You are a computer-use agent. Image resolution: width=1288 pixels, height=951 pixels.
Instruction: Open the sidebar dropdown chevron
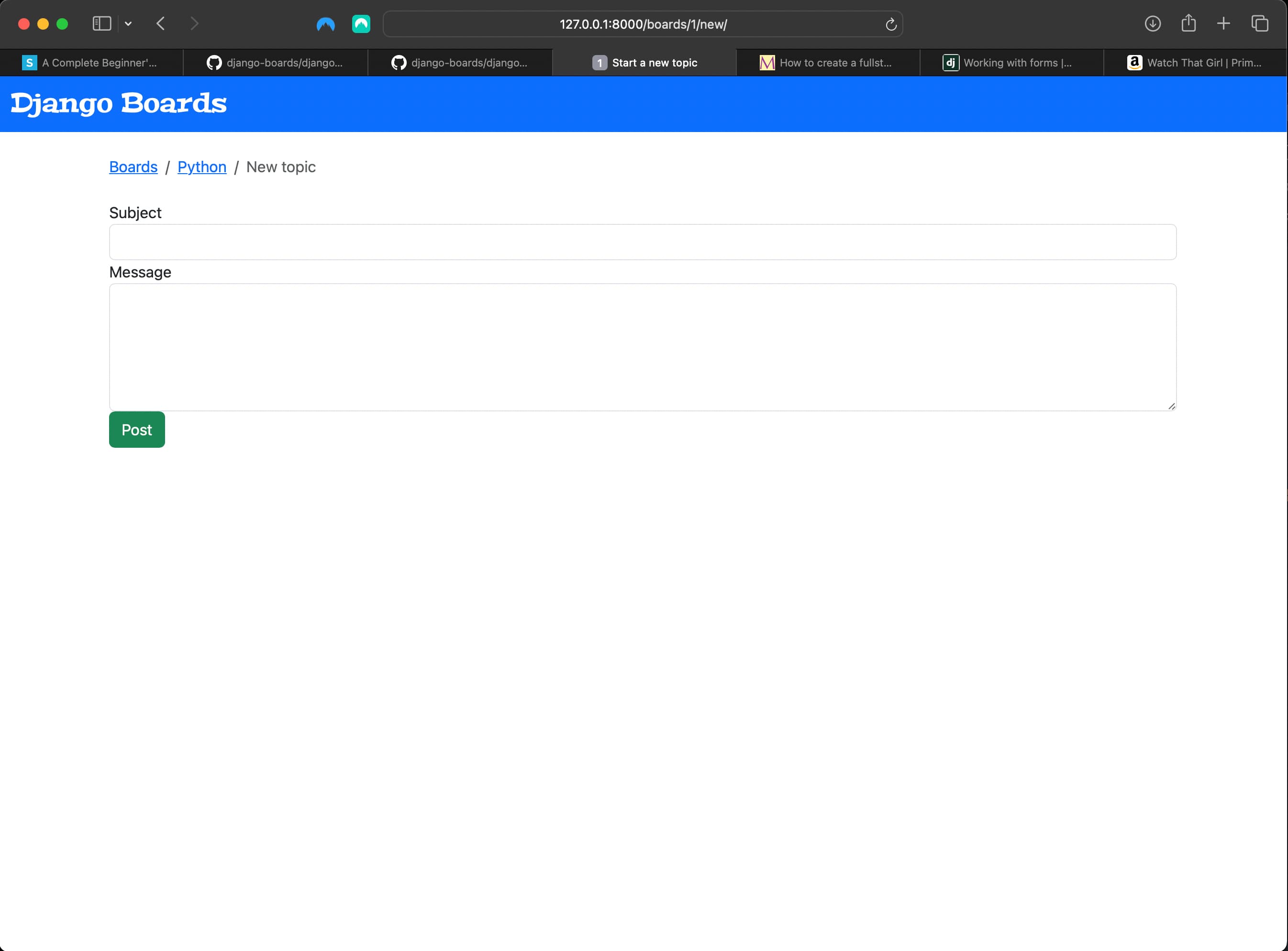coord(128,23)
